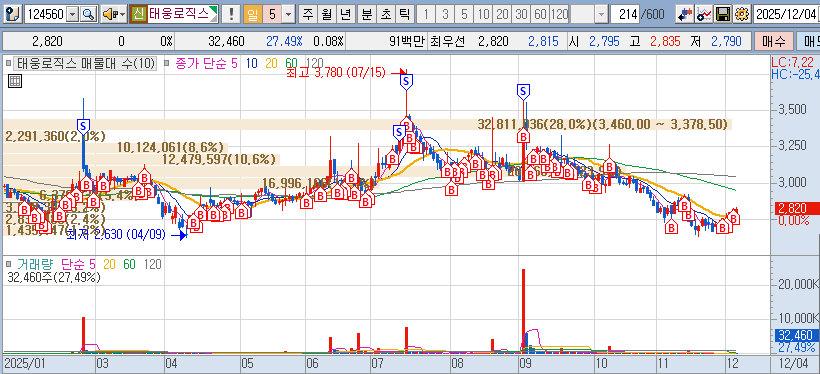Click the exclamation mark info button
This screenshot has width=820, height=374.
[231, 14]
